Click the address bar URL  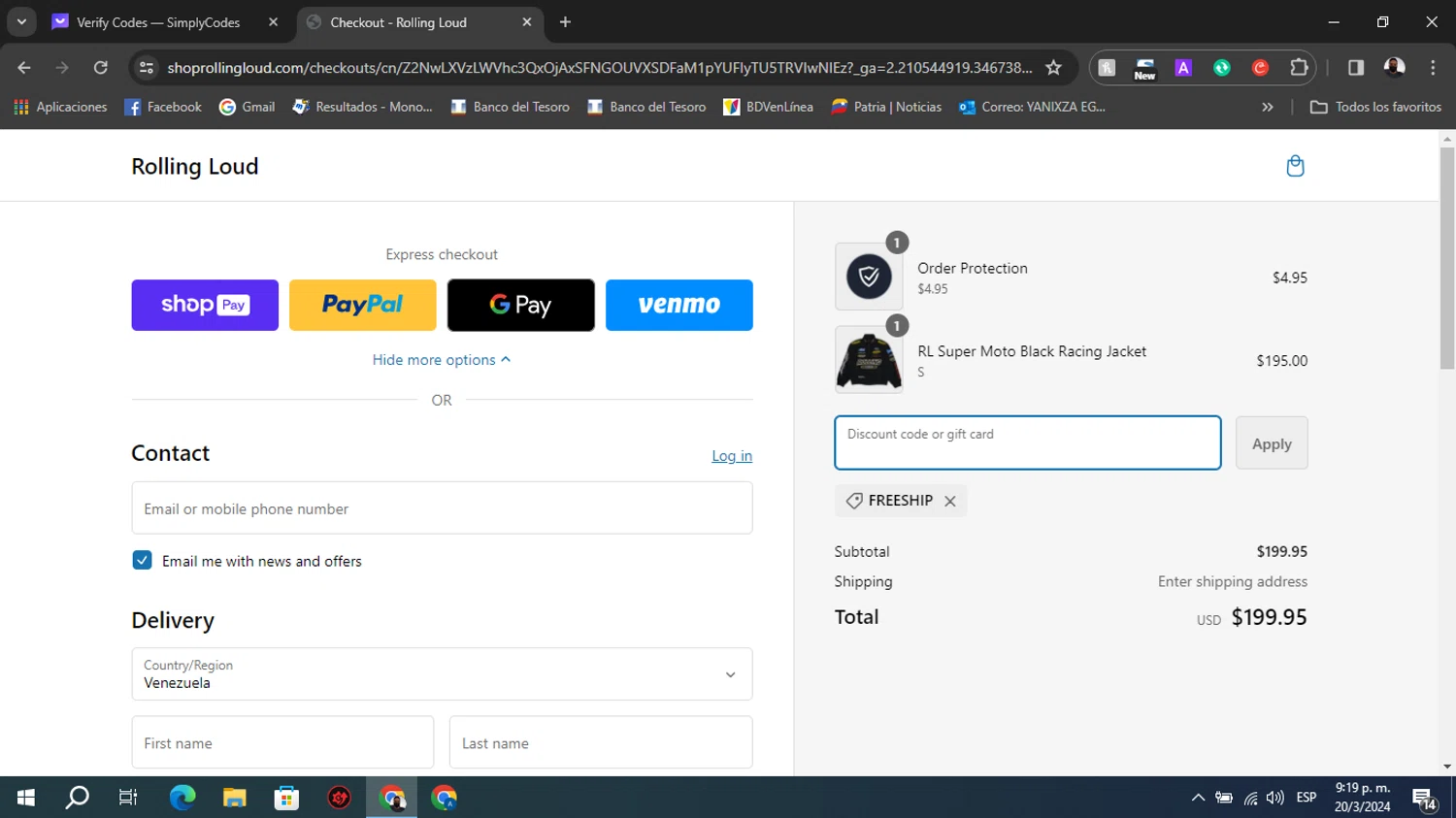[x=599, y=68]
